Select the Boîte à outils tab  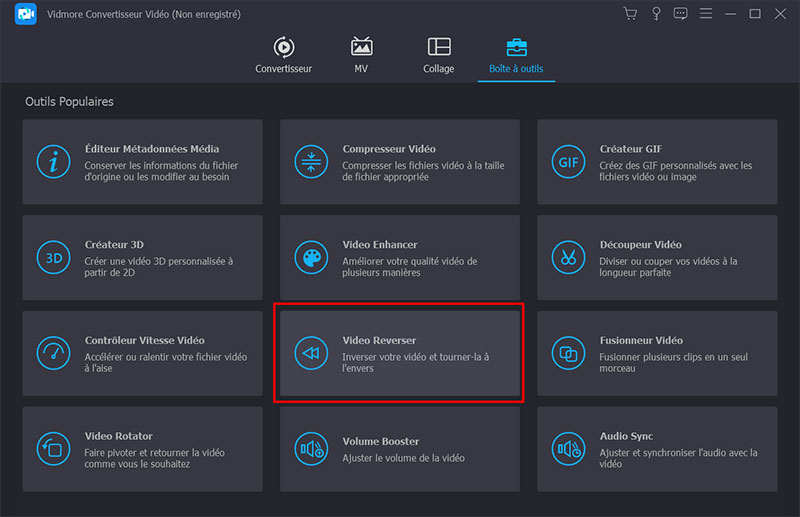tap(517, 56)
